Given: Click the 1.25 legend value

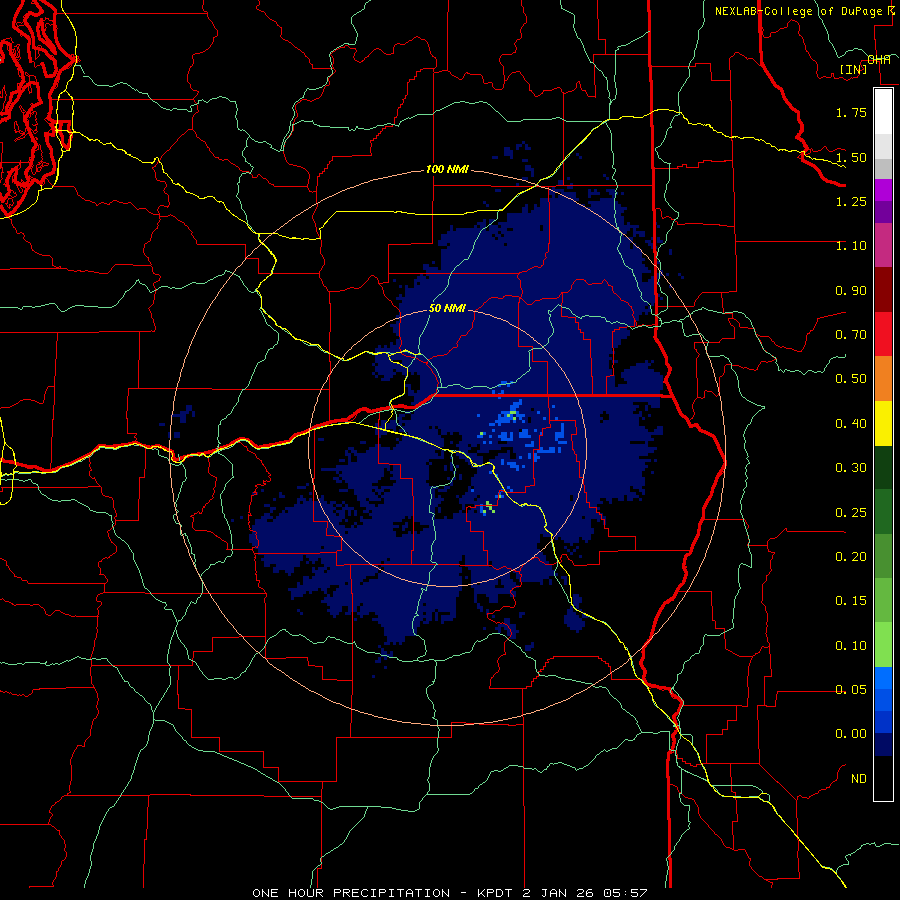Looking at the screenshot, I should (851, 201).
